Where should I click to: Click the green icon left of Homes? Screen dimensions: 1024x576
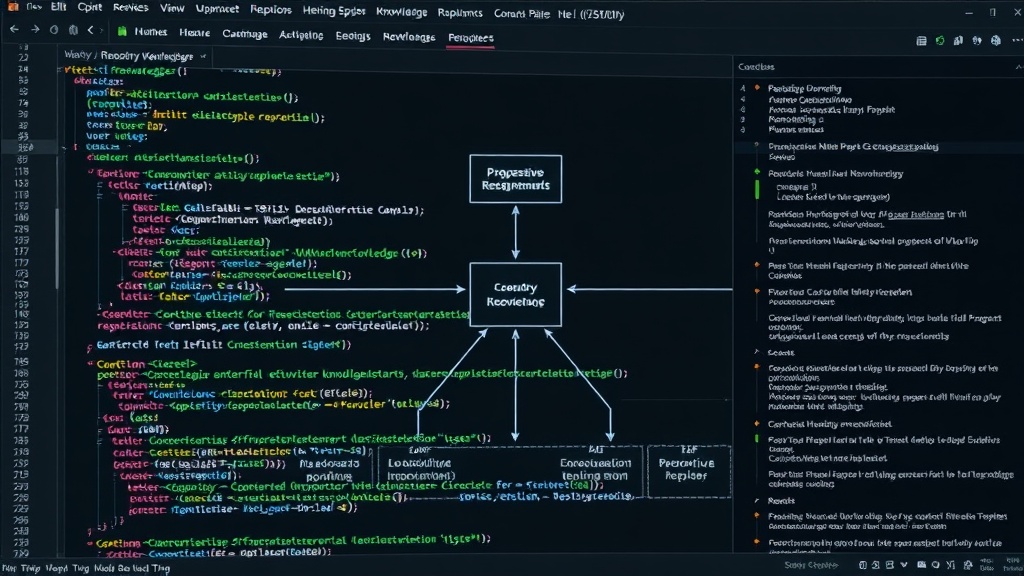tap(122, 31)
